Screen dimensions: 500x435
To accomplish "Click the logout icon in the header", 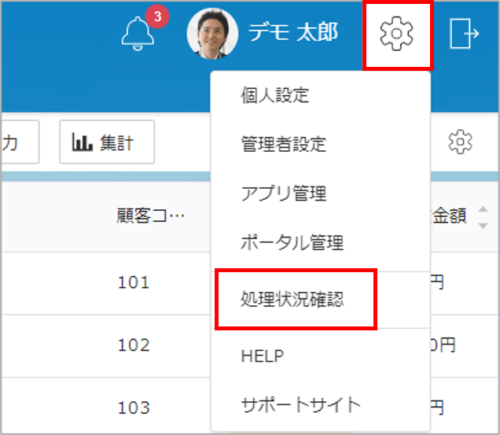I will [x=464, y=33].
